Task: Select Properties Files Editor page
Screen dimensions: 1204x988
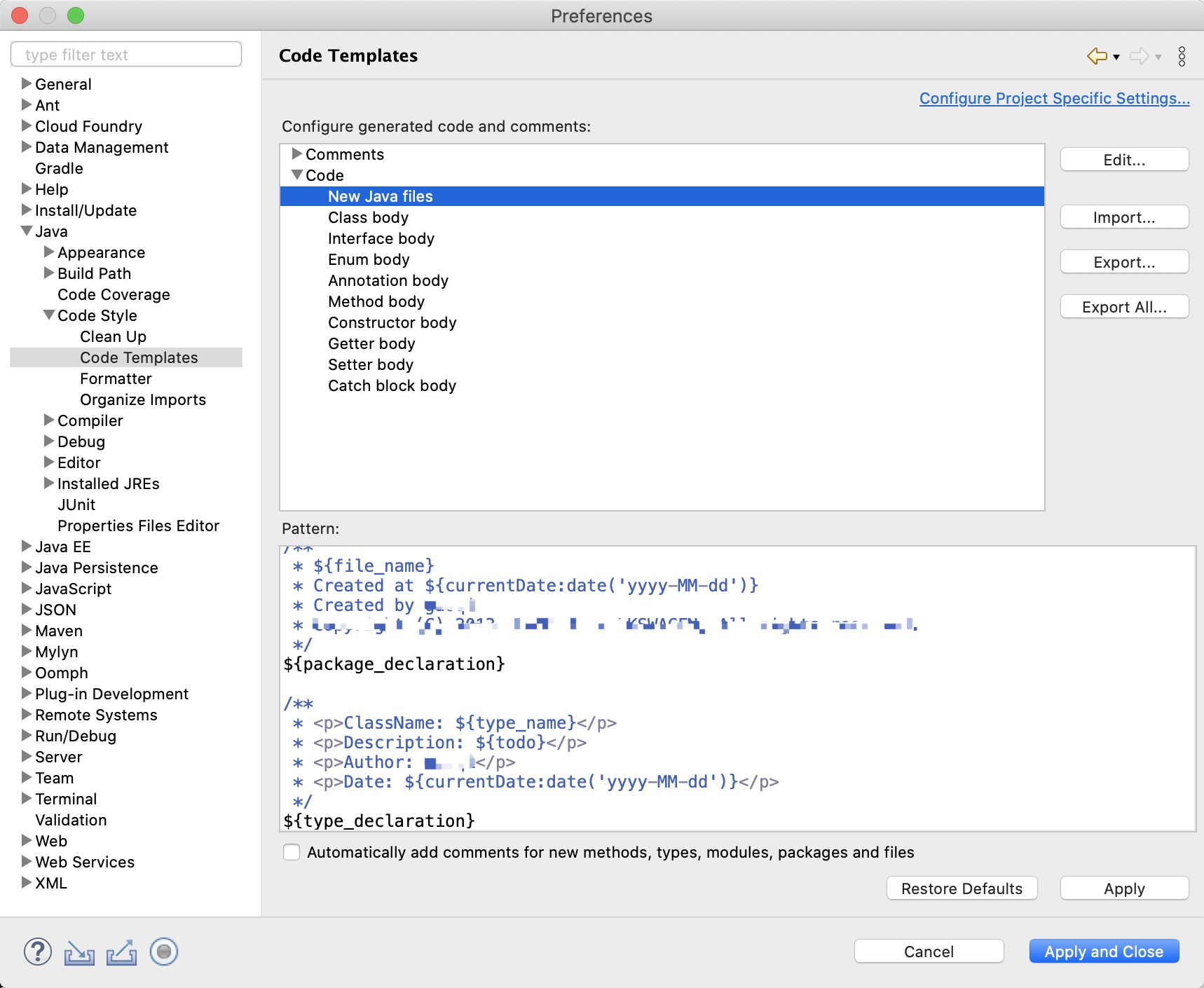Action: click(x=138, y=526)
